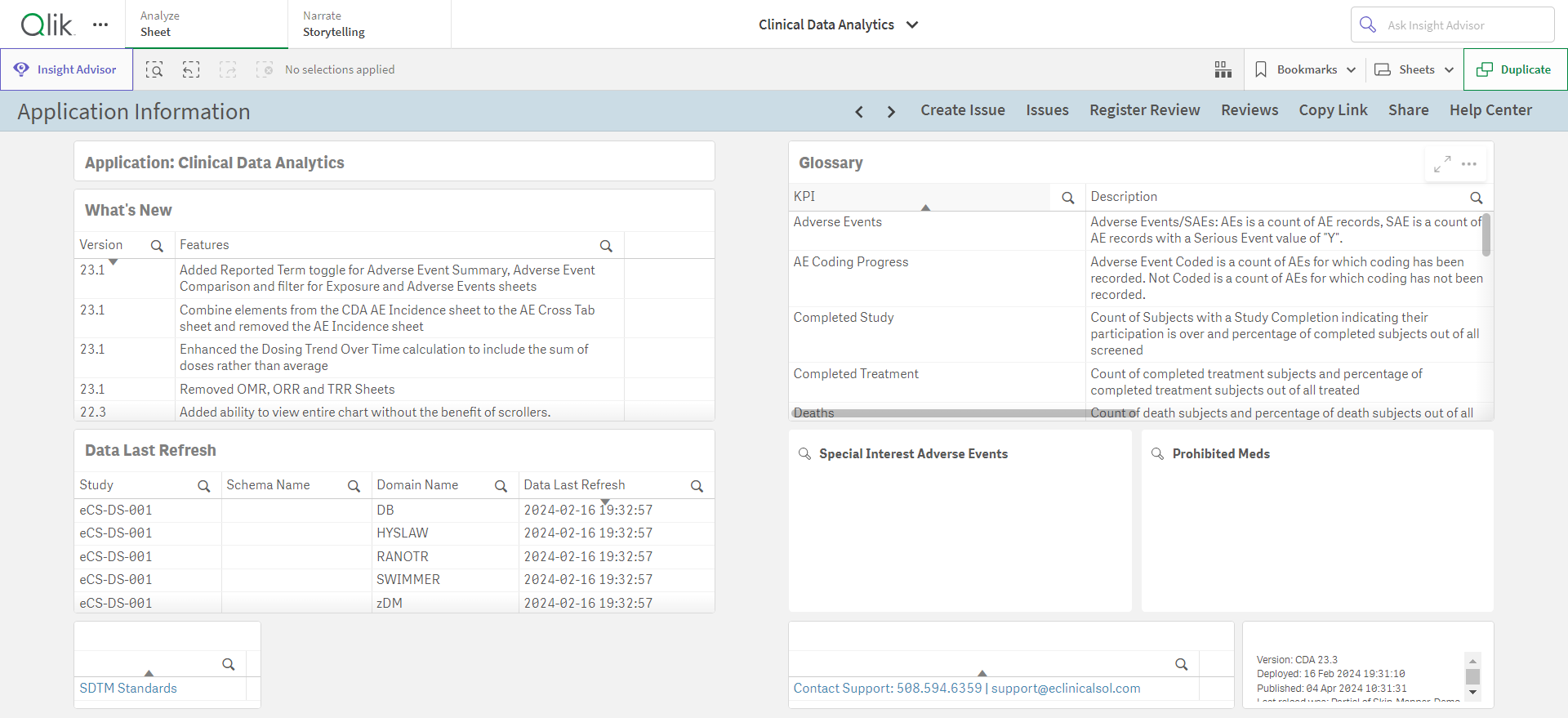Expand the Glossary table to fullscreen
The image size is (1568, 718).
(1442, 163)
